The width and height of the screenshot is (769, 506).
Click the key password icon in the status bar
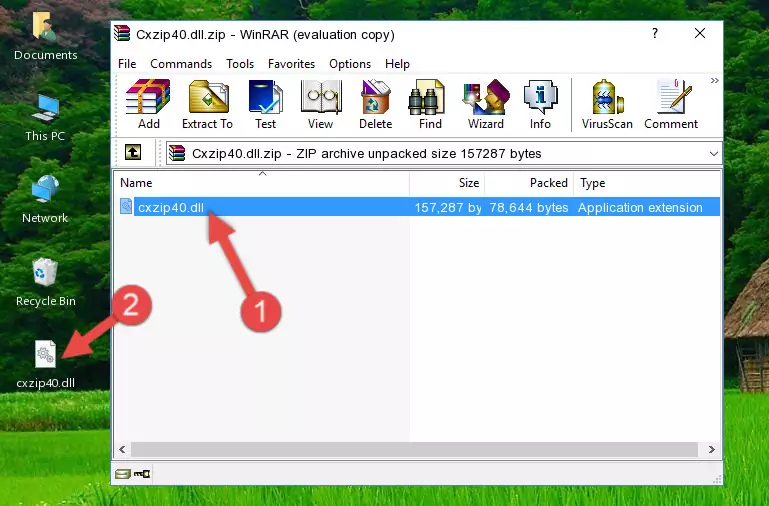pos(142,474)
